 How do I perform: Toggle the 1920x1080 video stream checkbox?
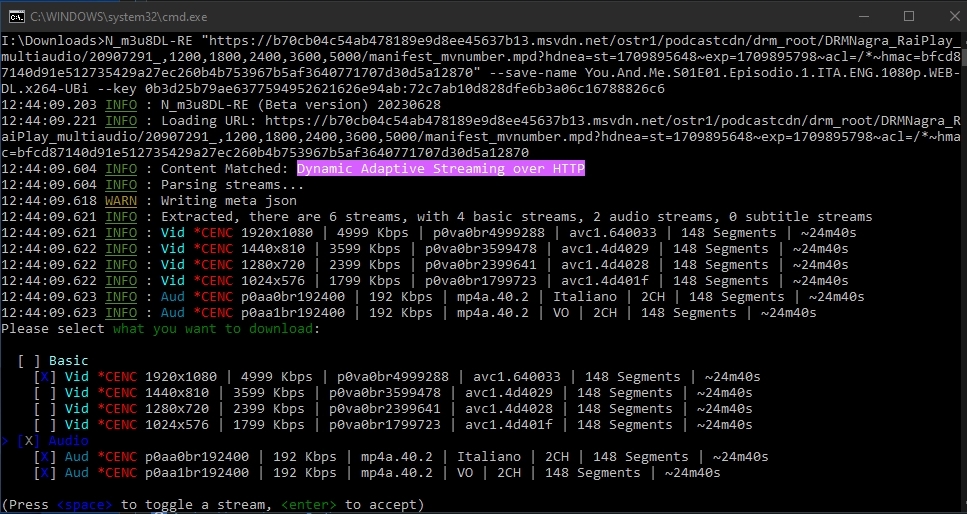click(x=45, y=376)
